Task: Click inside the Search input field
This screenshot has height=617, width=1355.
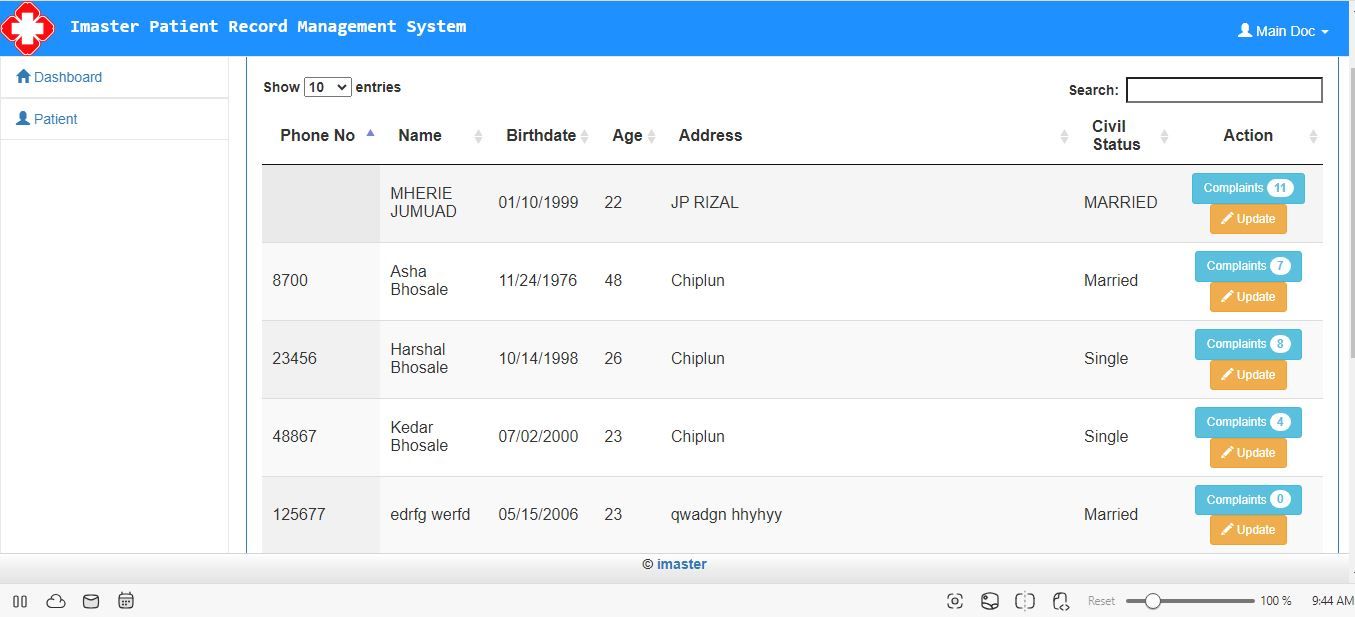Action: [1223, 90]
